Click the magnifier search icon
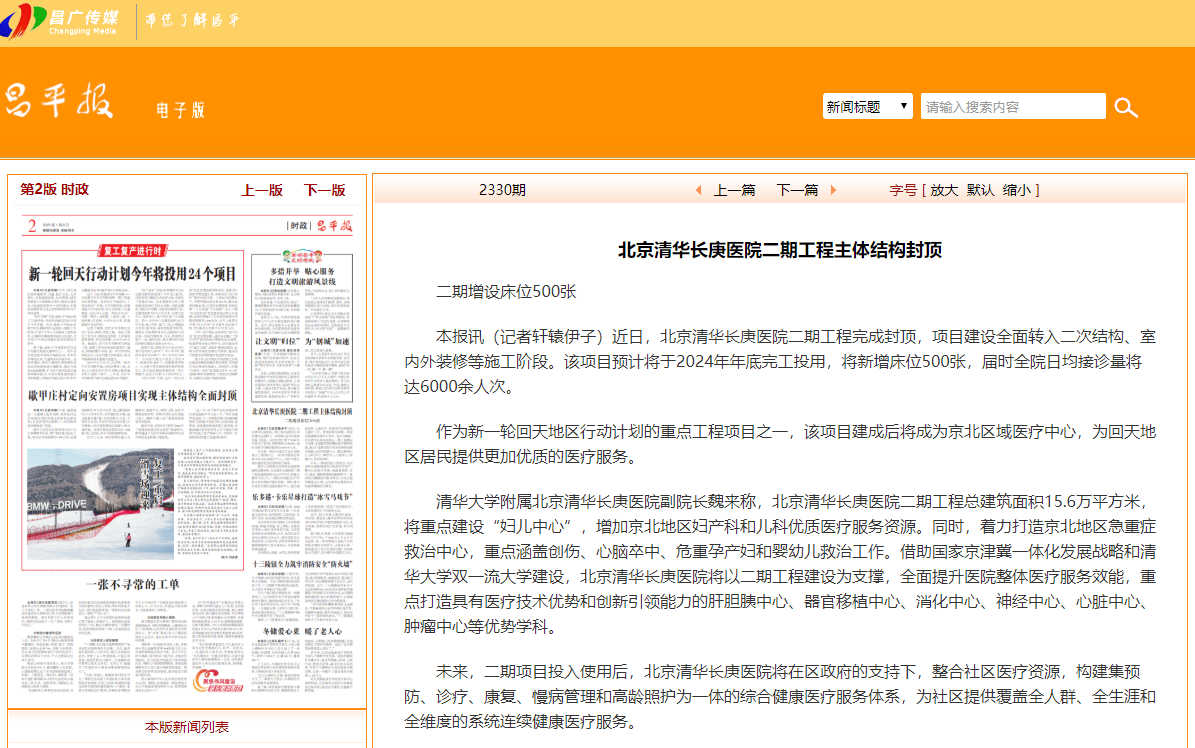Viewport: 1195px width, 748px height. click(x=1126, y=108)
